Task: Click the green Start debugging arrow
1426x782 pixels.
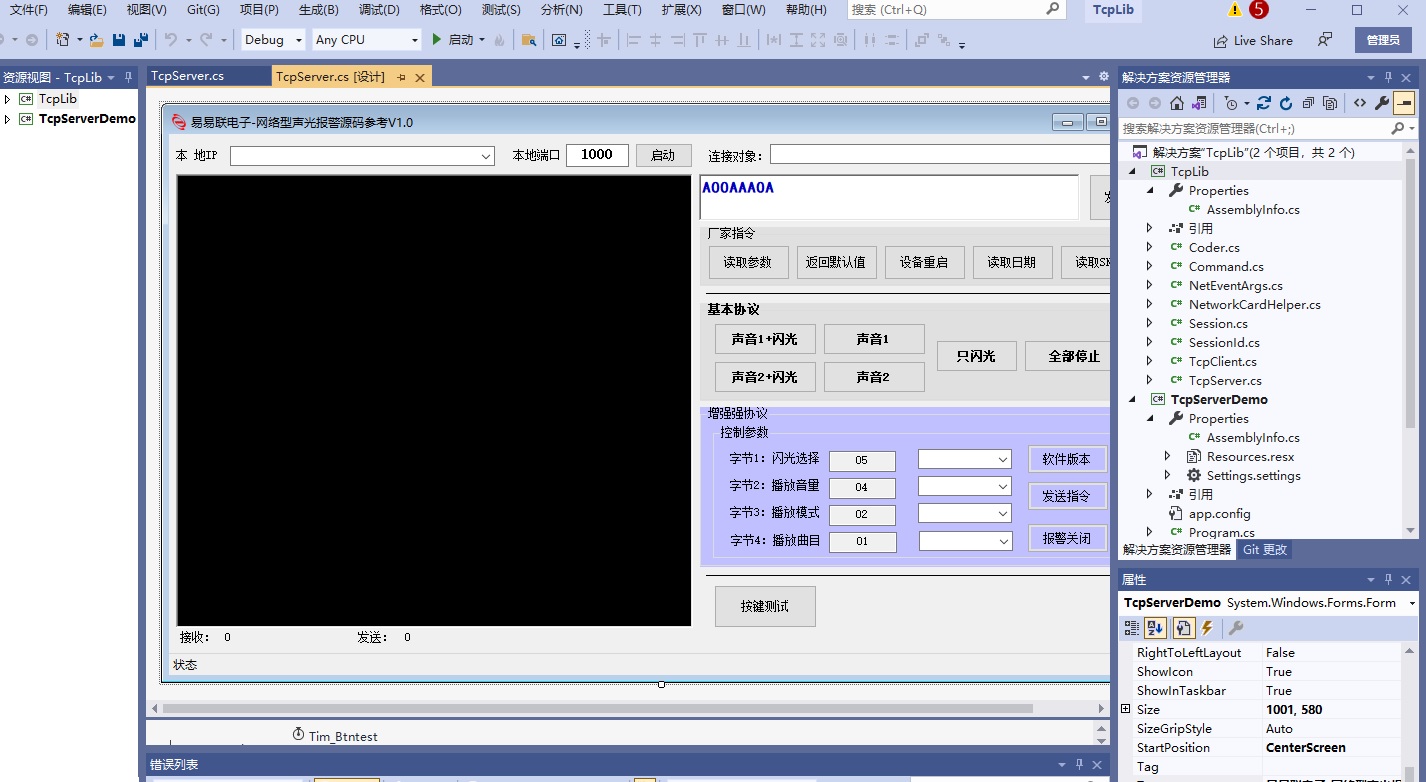Action: point(436,40)
